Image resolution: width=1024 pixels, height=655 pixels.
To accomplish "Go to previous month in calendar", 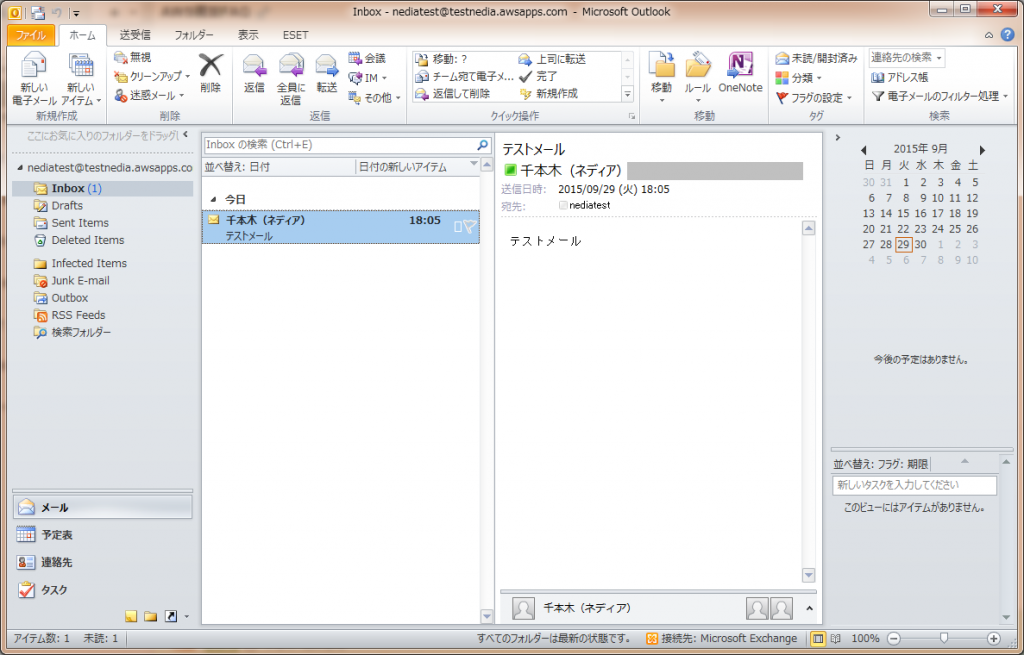I will click(x=863, y=150).
